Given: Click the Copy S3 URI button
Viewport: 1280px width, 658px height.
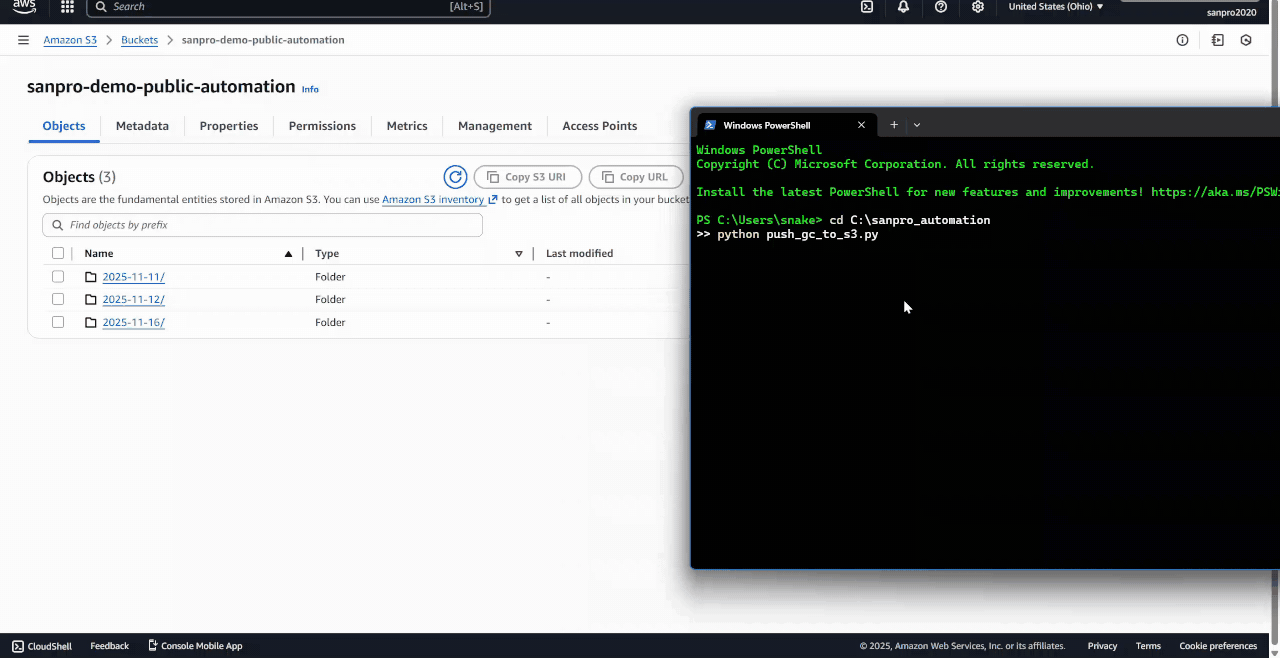Looking at the screenshot, I should [527, 176].
